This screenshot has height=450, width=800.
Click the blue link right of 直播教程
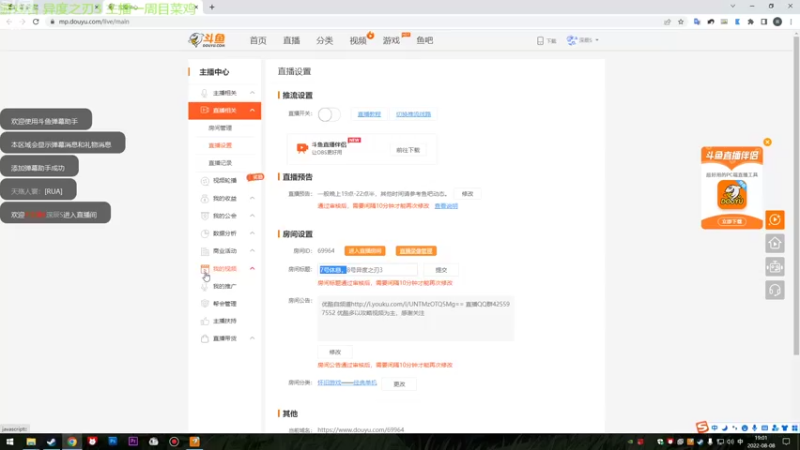(x=413, y=114)
